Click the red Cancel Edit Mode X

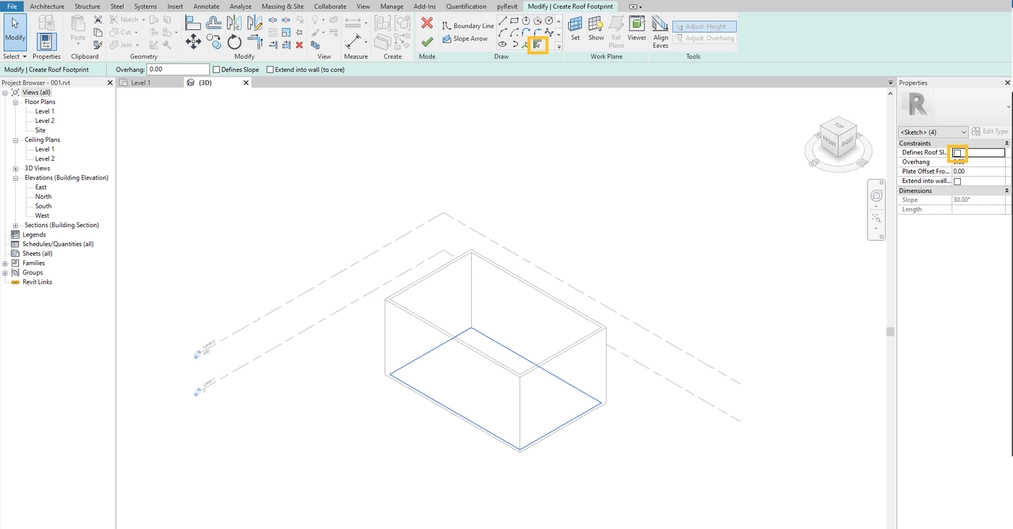pos(427,23)
